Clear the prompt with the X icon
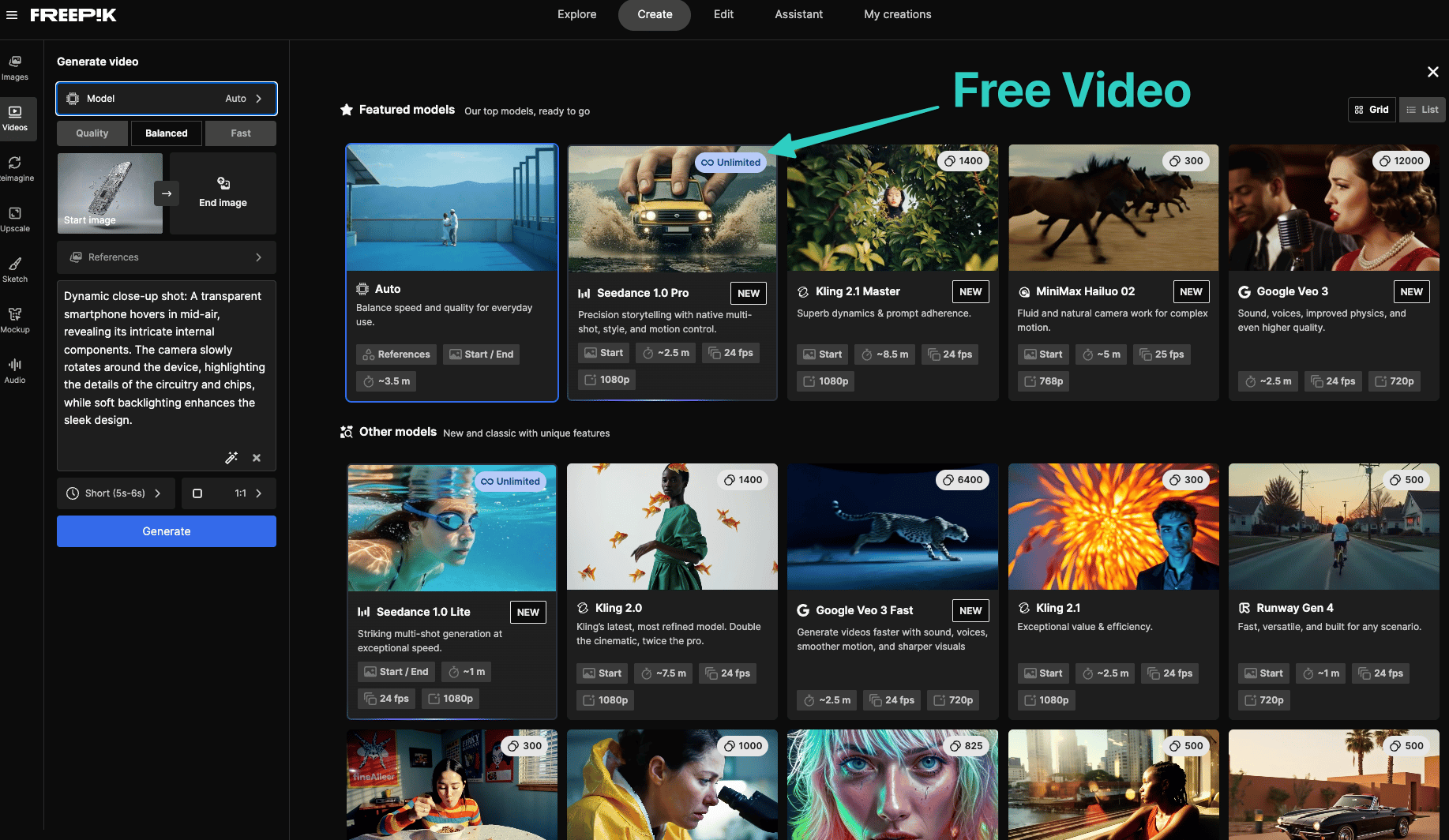This screenshot has height=840, width=1449. pyautogui.click(x=257, y=458)
